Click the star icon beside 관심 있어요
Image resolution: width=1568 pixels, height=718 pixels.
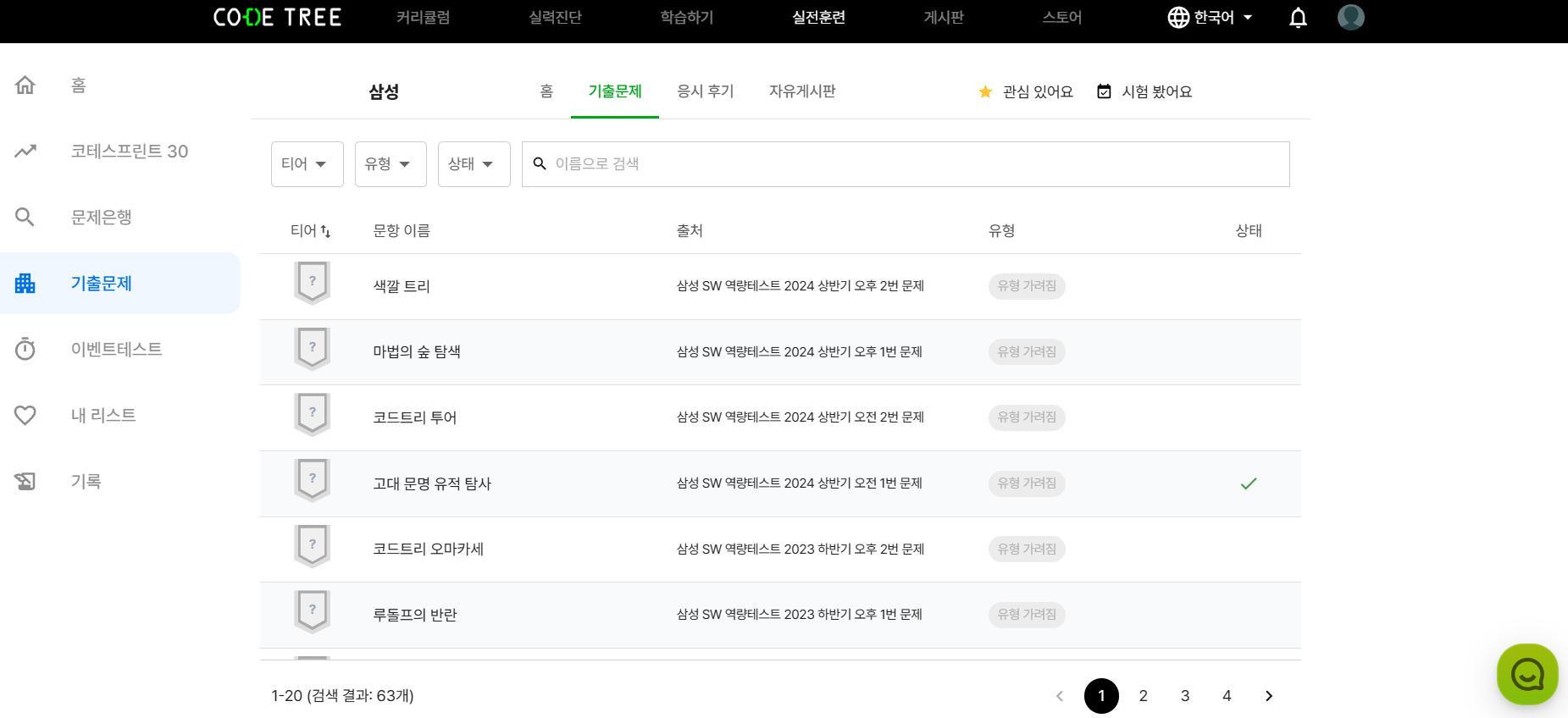pos(985,91)
